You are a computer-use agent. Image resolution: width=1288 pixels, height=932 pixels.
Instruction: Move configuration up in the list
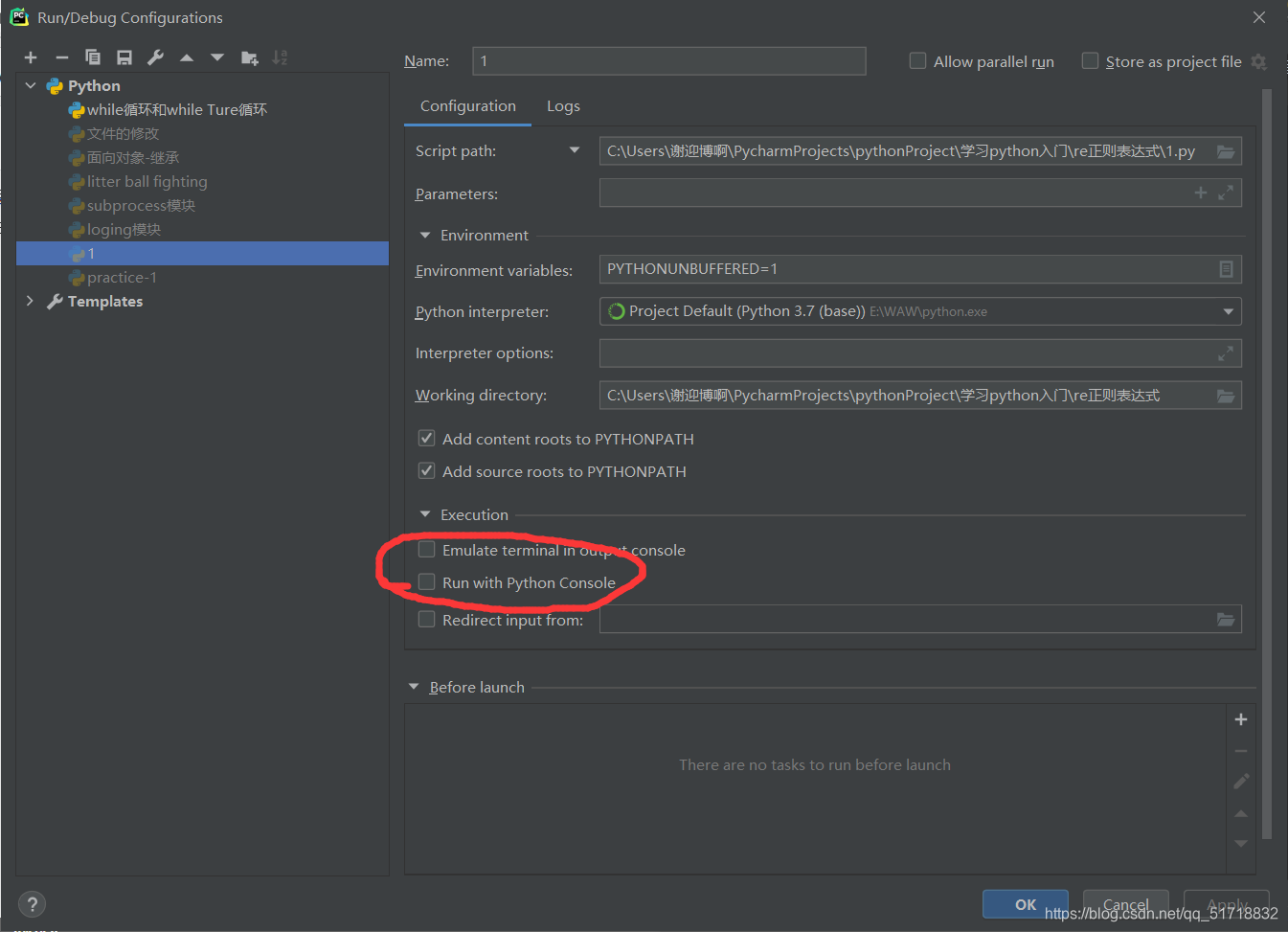click(187, 58)
